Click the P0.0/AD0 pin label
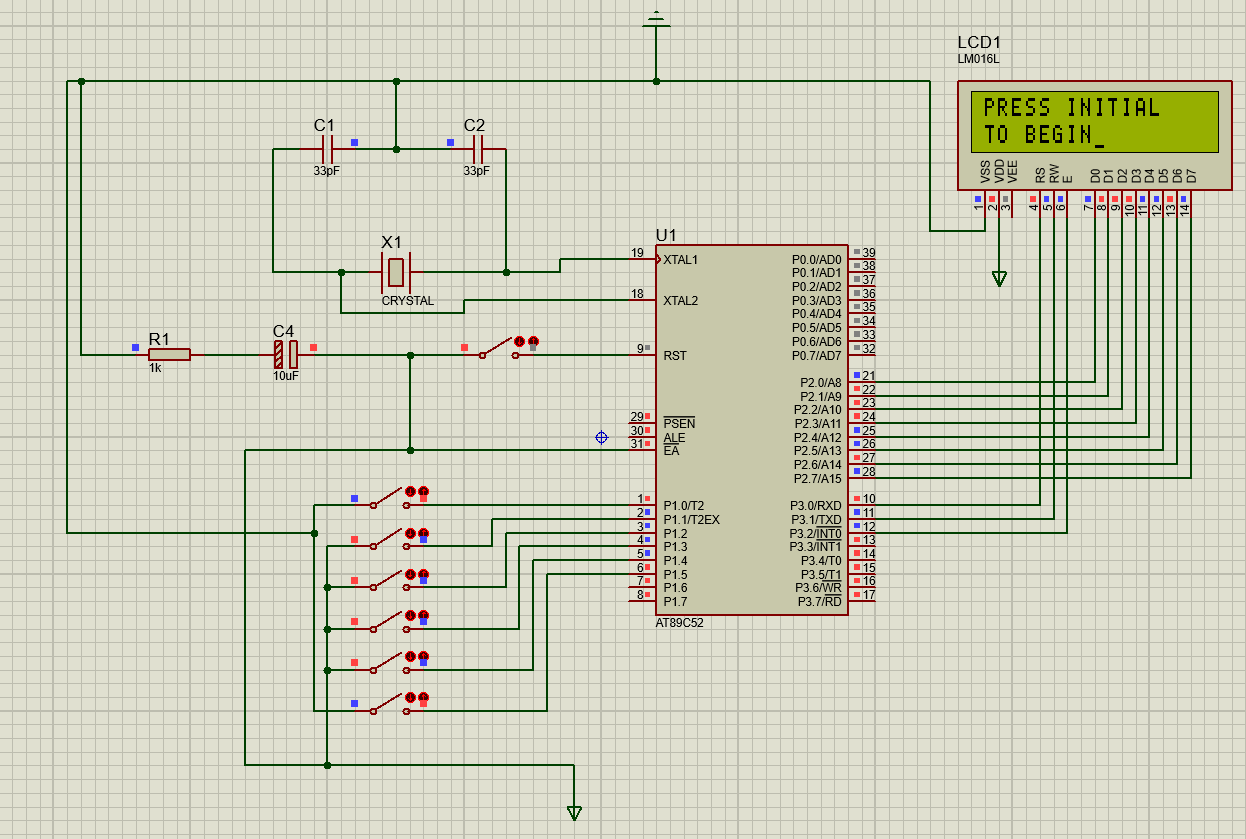The width and height of the screenshot is (1246, 839). tap(816, 259)
